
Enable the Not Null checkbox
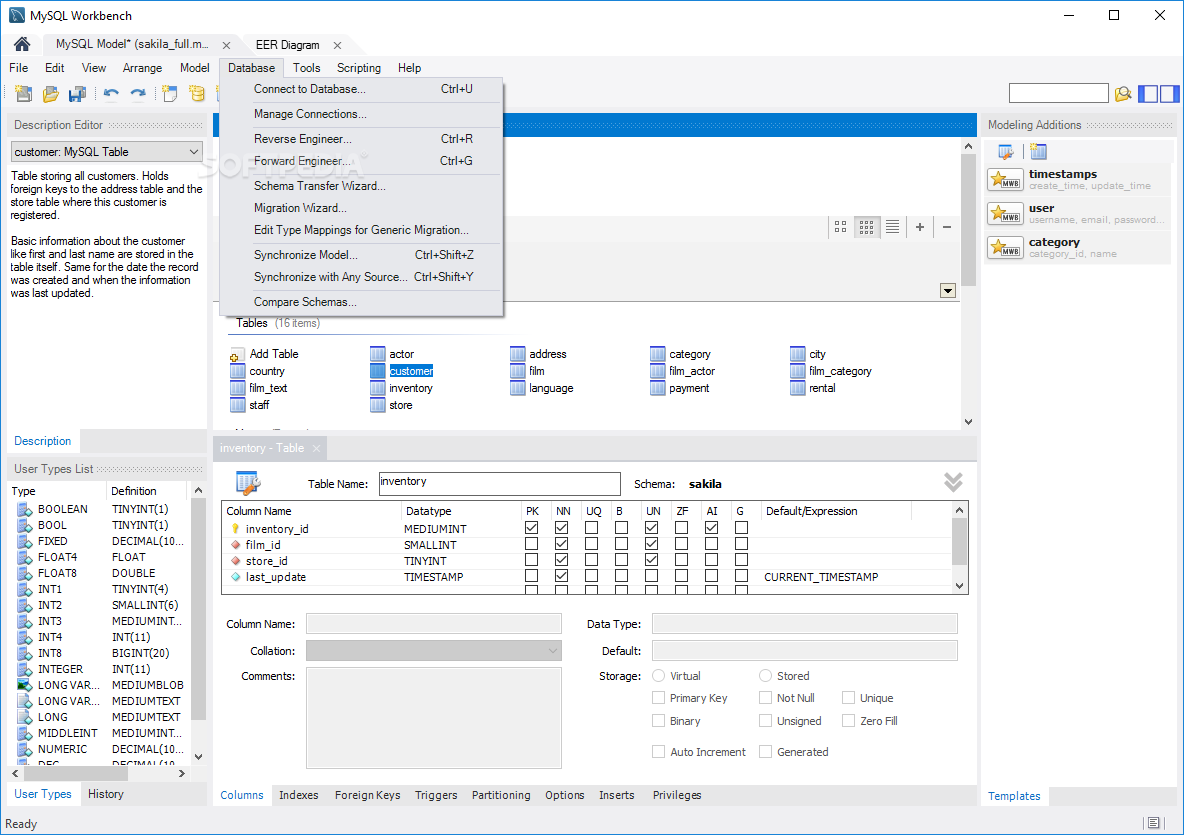pos(766,698)
